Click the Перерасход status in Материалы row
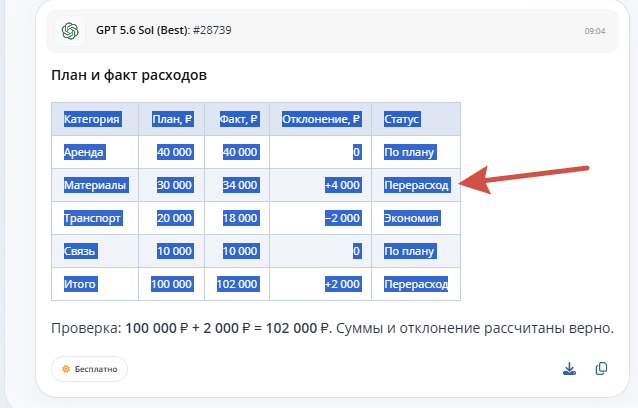 [x=417, y=185]
